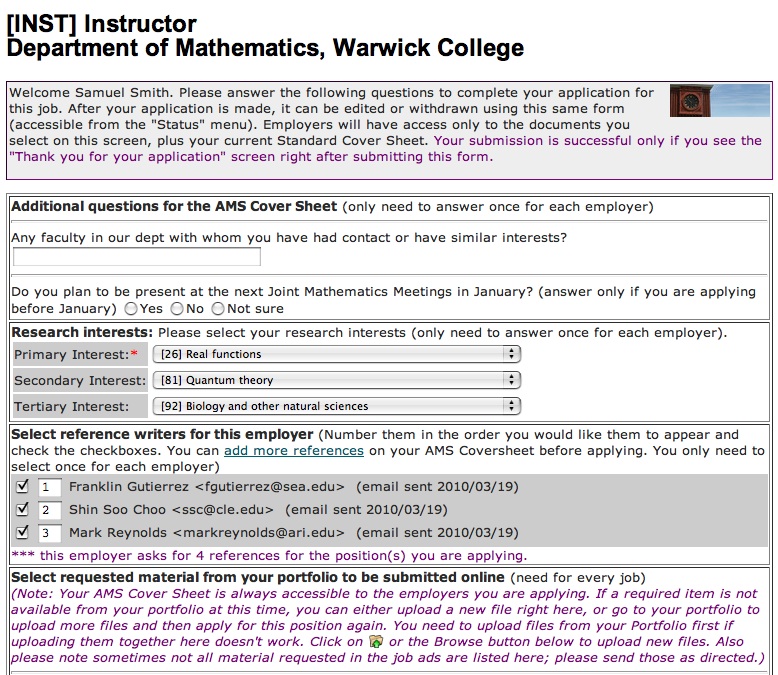Select Not sure for Joint Mathematics Meetings
This screenshot has width=778, height=675.
(x=217, y=309)
